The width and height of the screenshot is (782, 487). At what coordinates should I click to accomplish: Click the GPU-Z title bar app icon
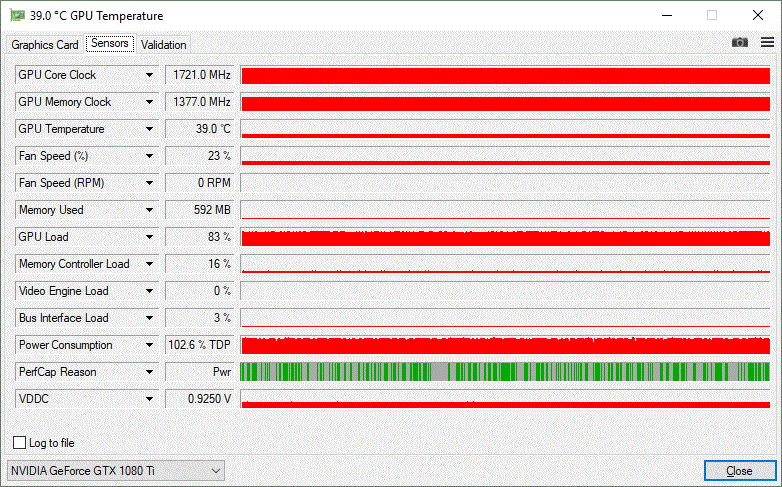15,16
